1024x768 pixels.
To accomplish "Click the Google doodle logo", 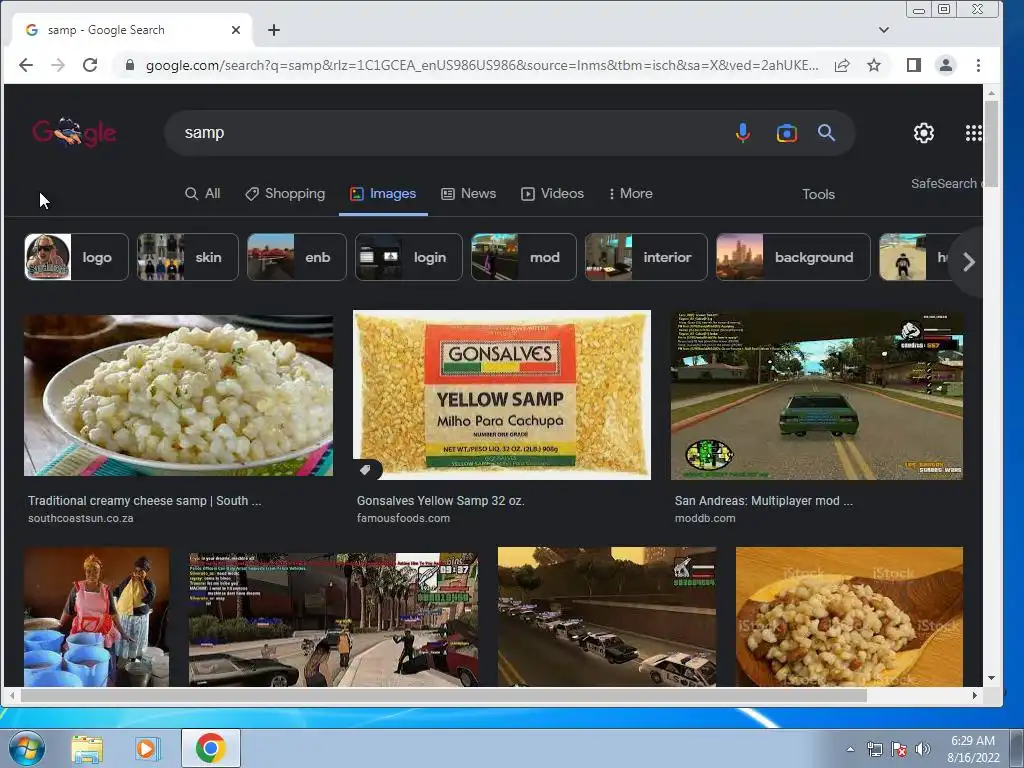I will [x=74, y=133].
